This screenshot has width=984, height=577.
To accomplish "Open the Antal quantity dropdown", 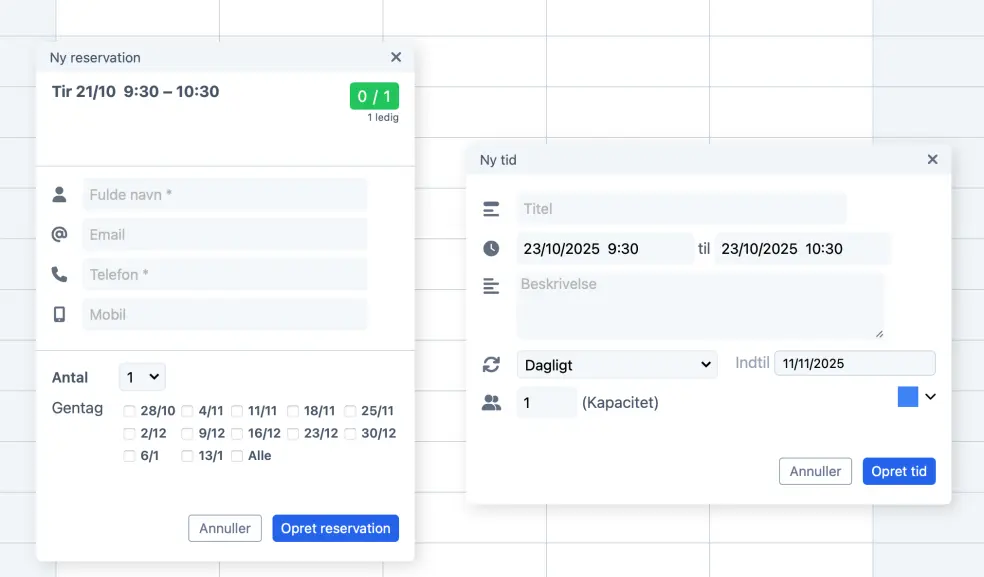I will (x=142, y=377).
